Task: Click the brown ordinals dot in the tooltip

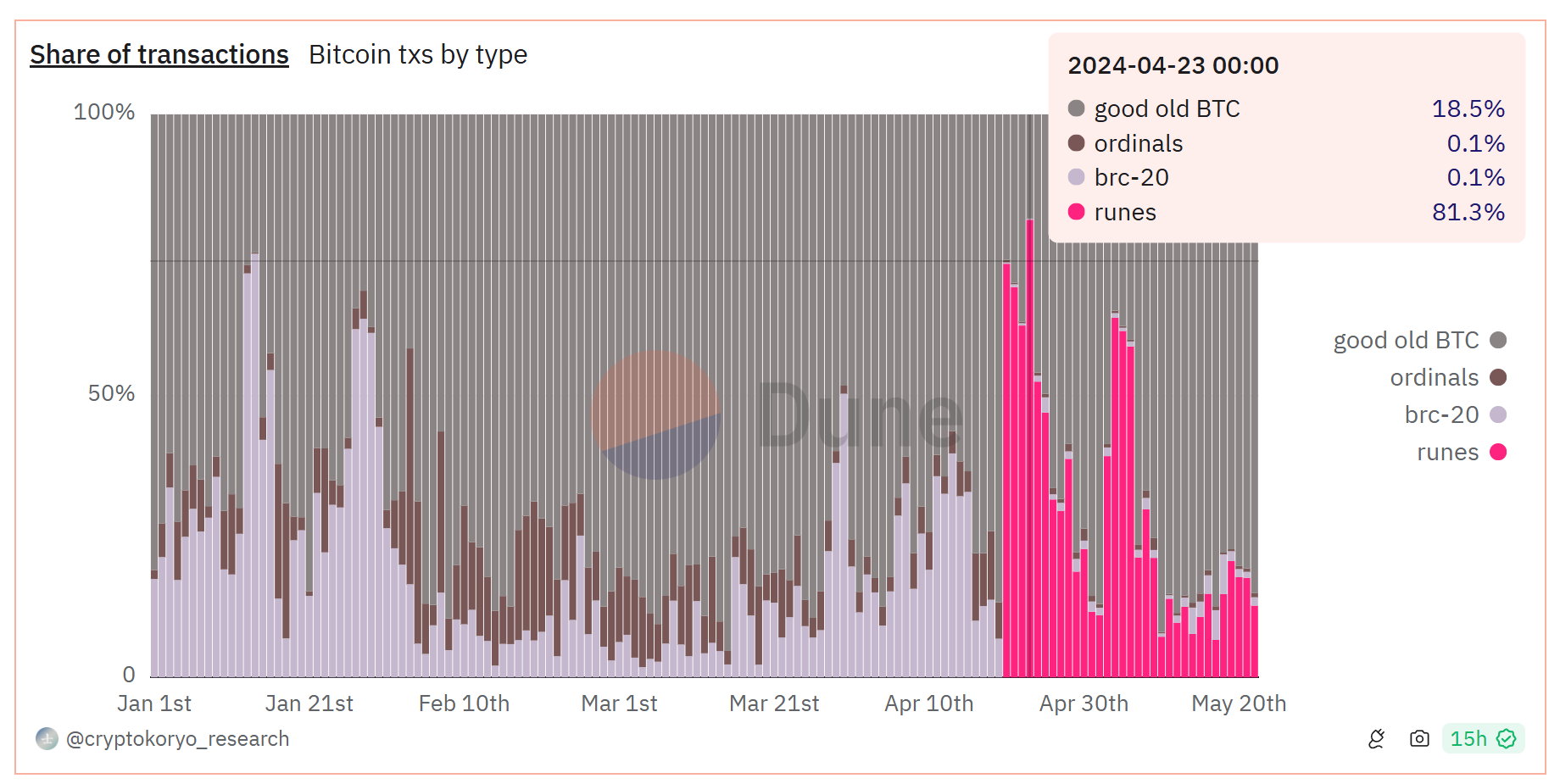Action: [x=1076, y=143]
